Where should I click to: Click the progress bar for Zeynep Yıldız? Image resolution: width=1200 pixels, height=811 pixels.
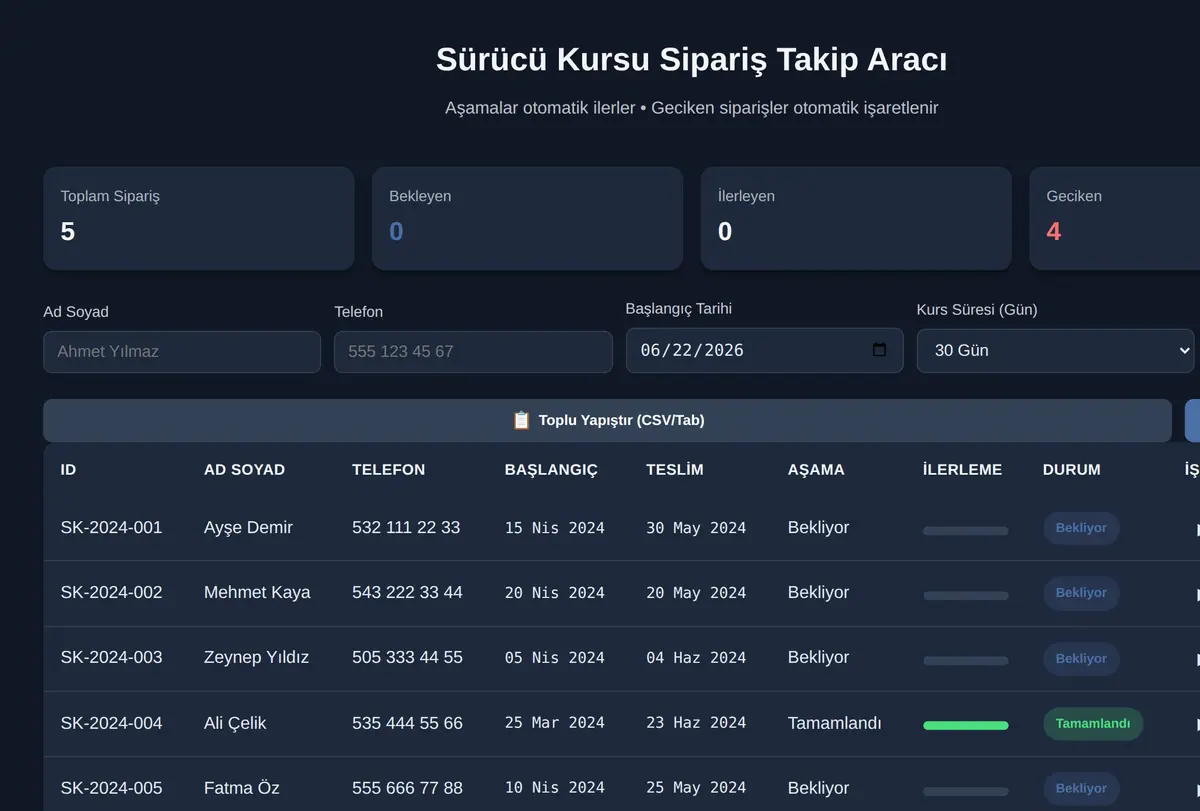[966, 660]
